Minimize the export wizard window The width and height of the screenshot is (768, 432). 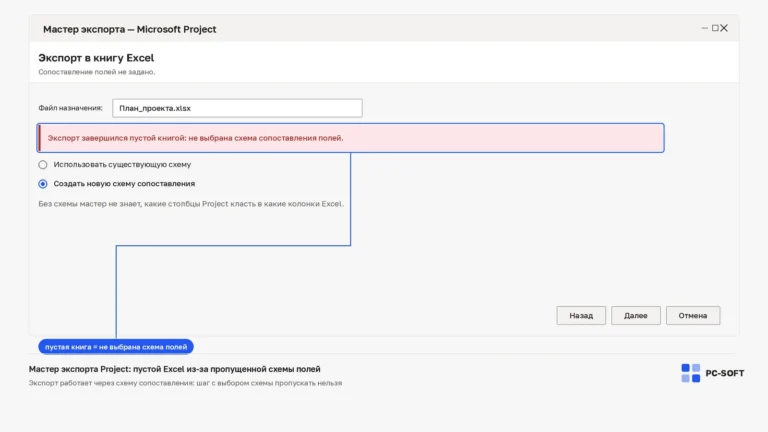(x=705, y=28)
